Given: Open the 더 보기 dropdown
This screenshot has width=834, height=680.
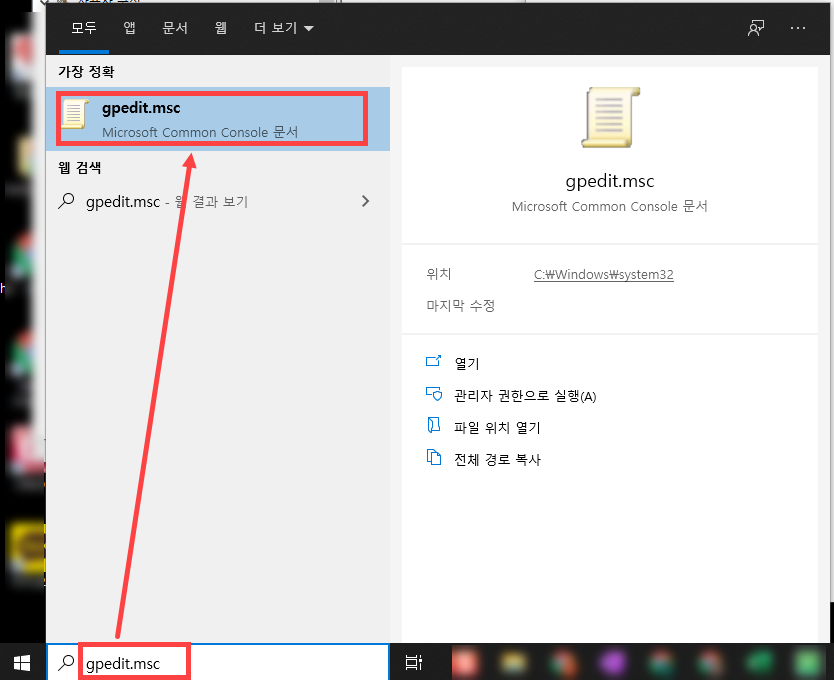Looking at the screenshot, I should pos(283,28).
